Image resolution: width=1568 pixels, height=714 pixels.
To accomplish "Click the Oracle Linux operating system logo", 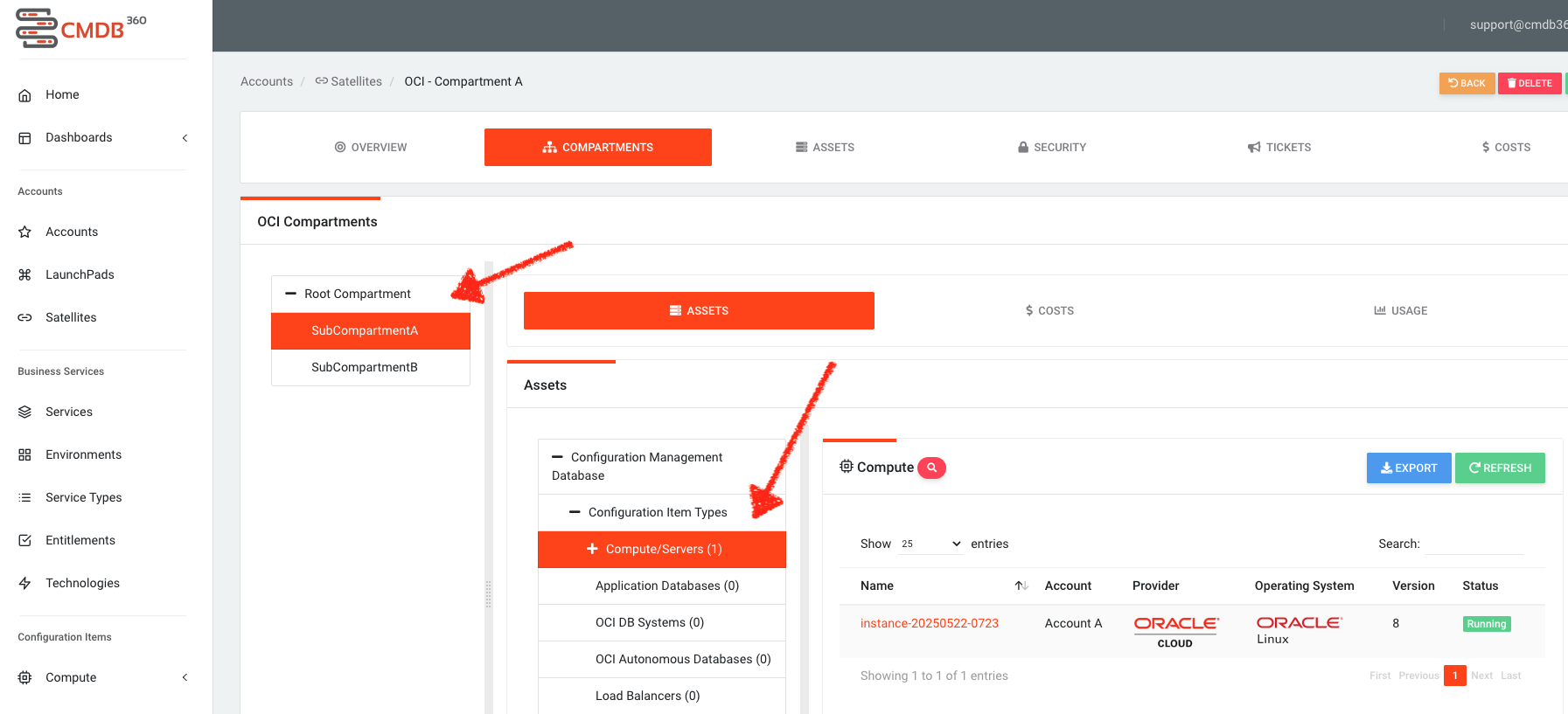I will (1299, 630).
